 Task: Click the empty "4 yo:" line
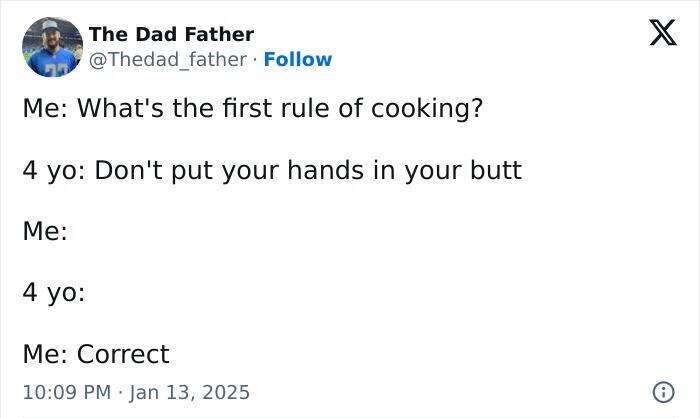click(53, 293)
